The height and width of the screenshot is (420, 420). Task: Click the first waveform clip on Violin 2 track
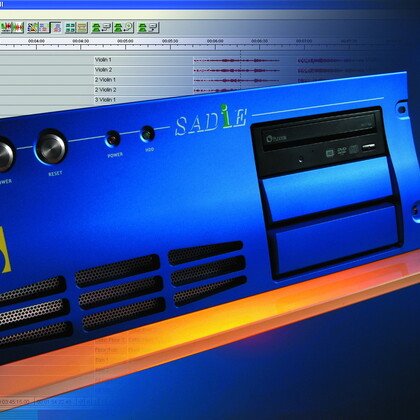pyautogui.click(x=236, y=70)
